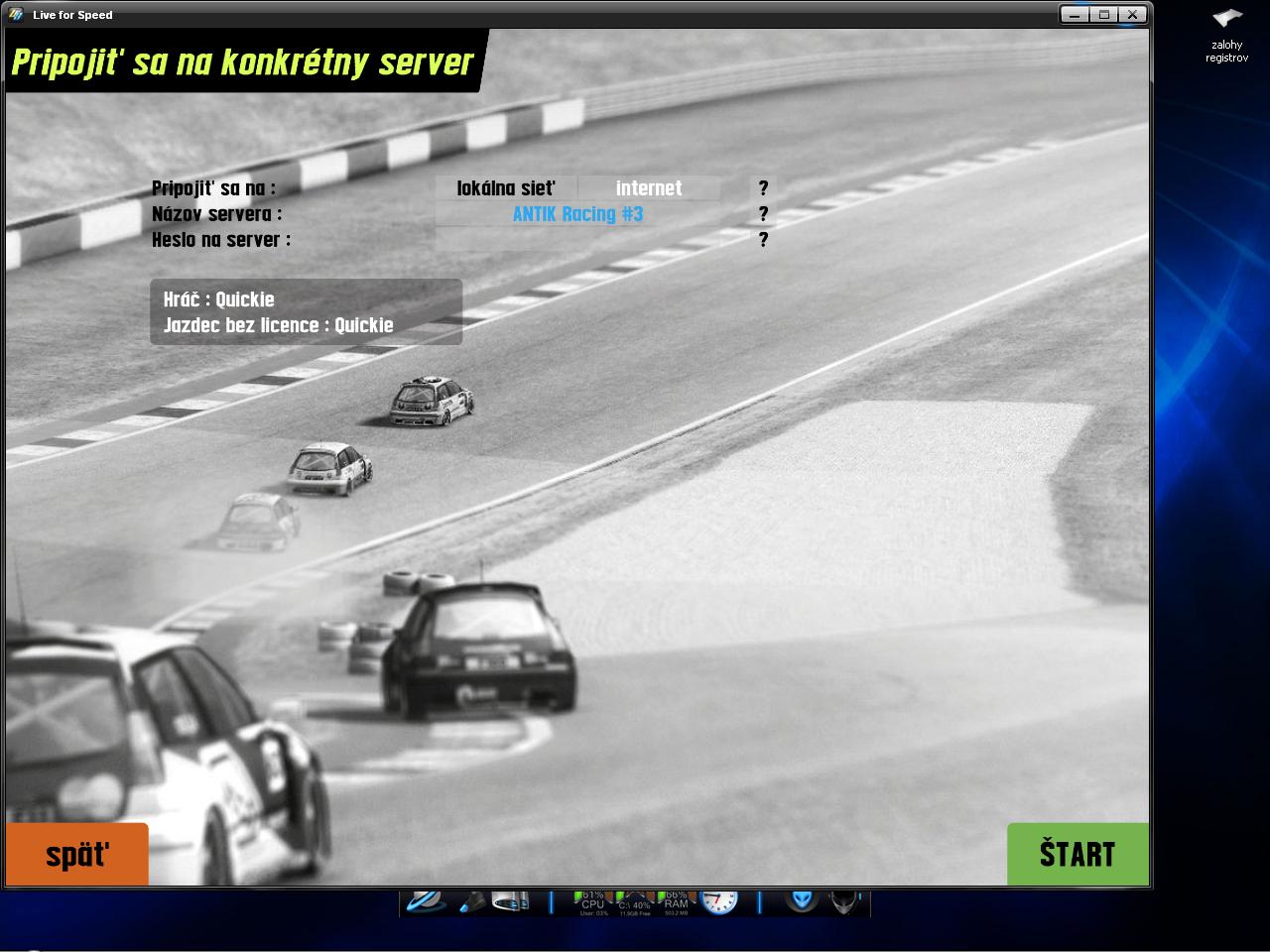Click the ANTIK Racing #3 server name field
This screenshot has width=1270, height=952.
coord(577,214)
